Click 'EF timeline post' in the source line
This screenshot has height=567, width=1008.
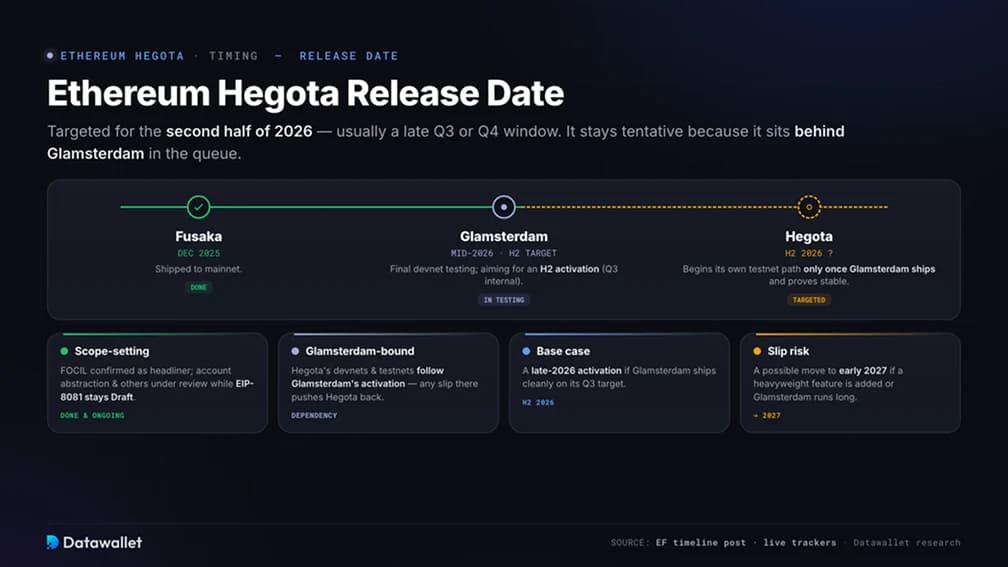(x=701, y=543)
